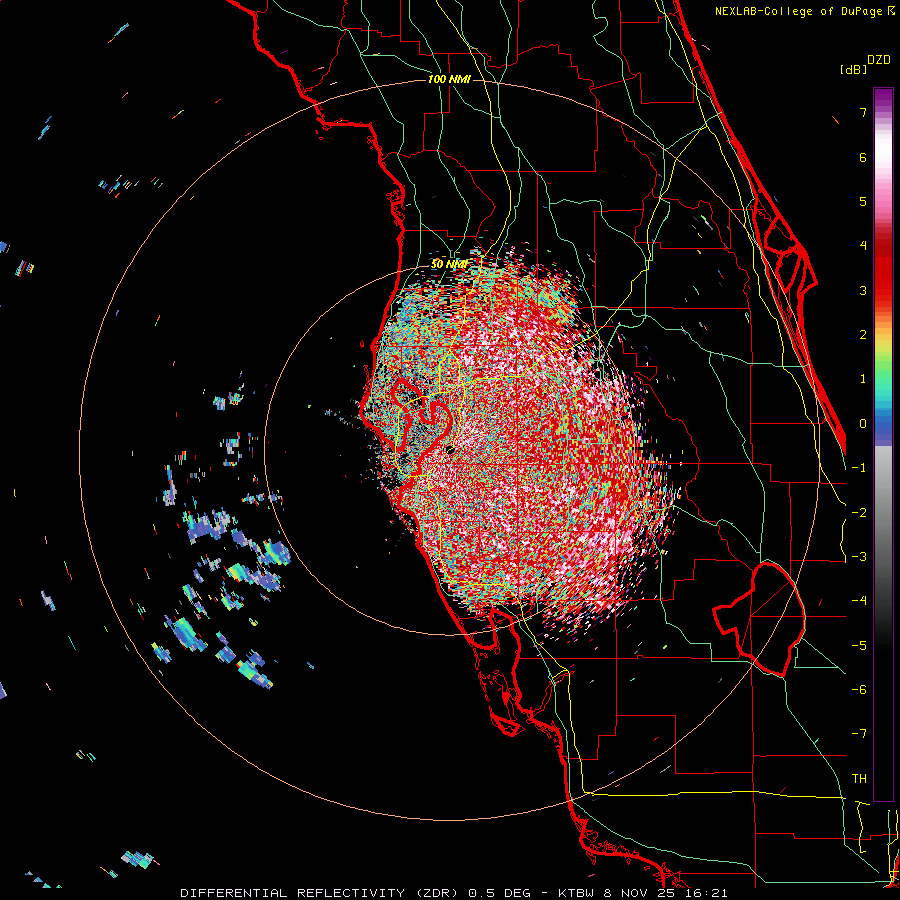Click the -2 value on color scale
Viewport: 900px width, 900px height.
coord(859,513)
